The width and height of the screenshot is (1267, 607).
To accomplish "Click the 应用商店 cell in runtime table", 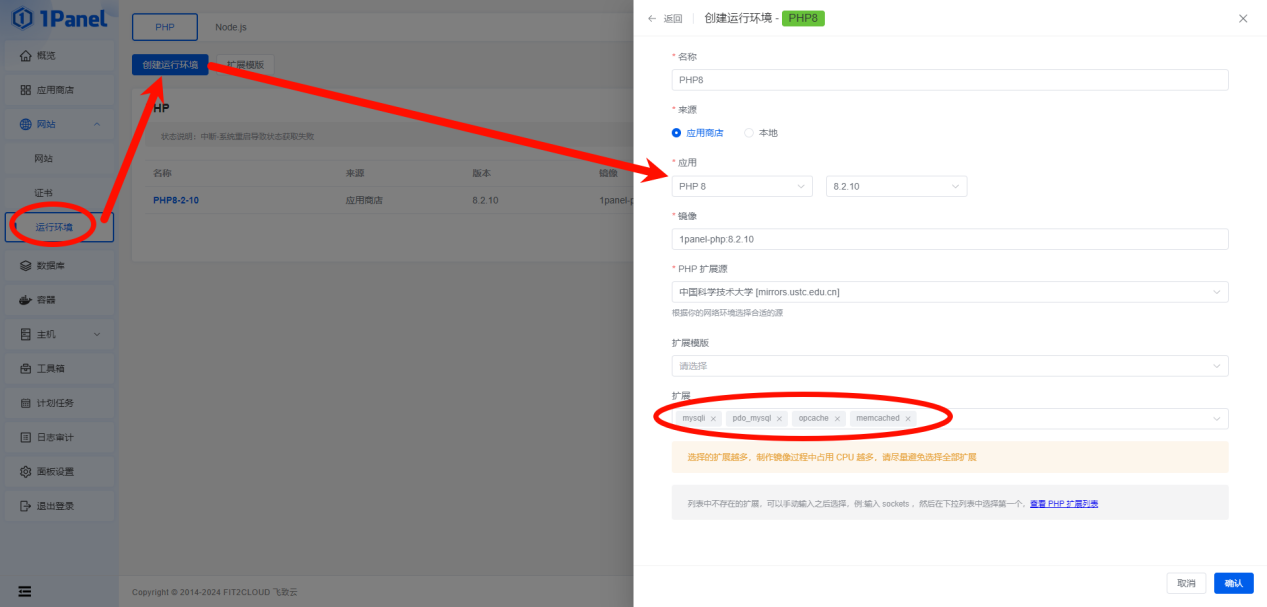I will 364,200.
